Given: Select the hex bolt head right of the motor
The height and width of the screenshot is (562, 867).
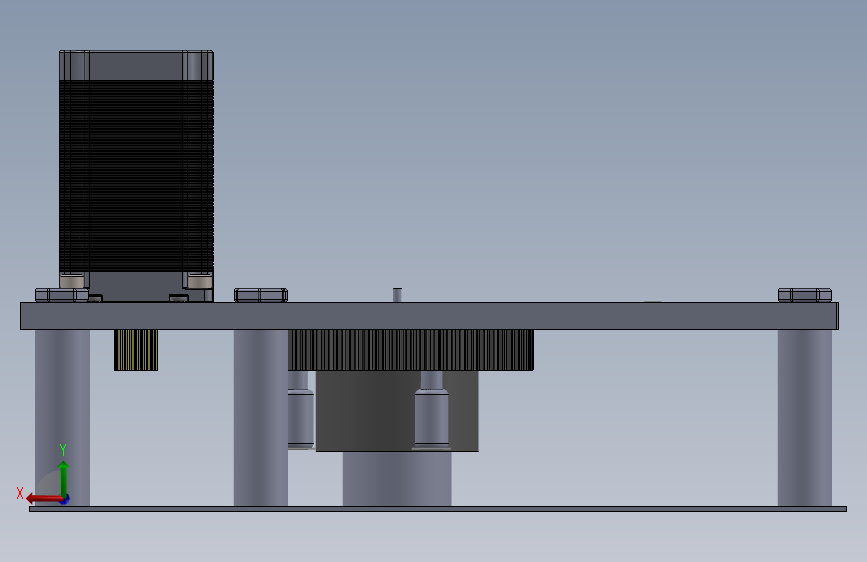Looking at the screenshot, I should (260, 295).
